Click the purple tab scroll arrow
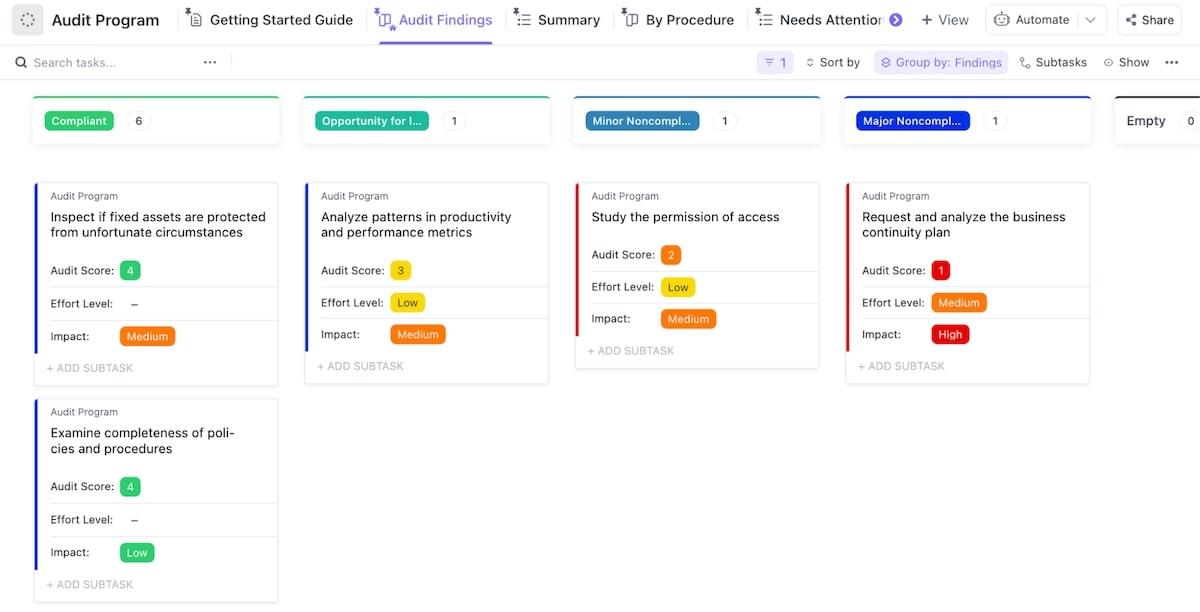This screenshot has height=612, width=1200. tap(896, 20)
